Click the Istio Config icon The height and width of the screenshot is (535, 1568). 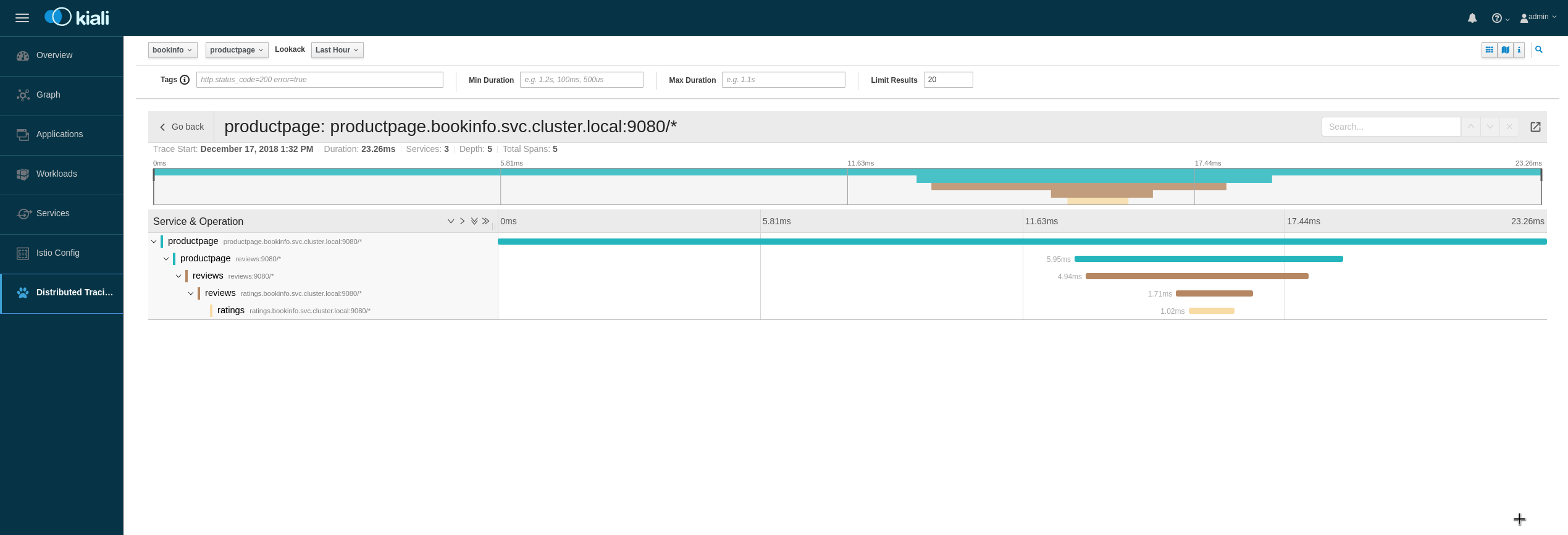(23, 253)
